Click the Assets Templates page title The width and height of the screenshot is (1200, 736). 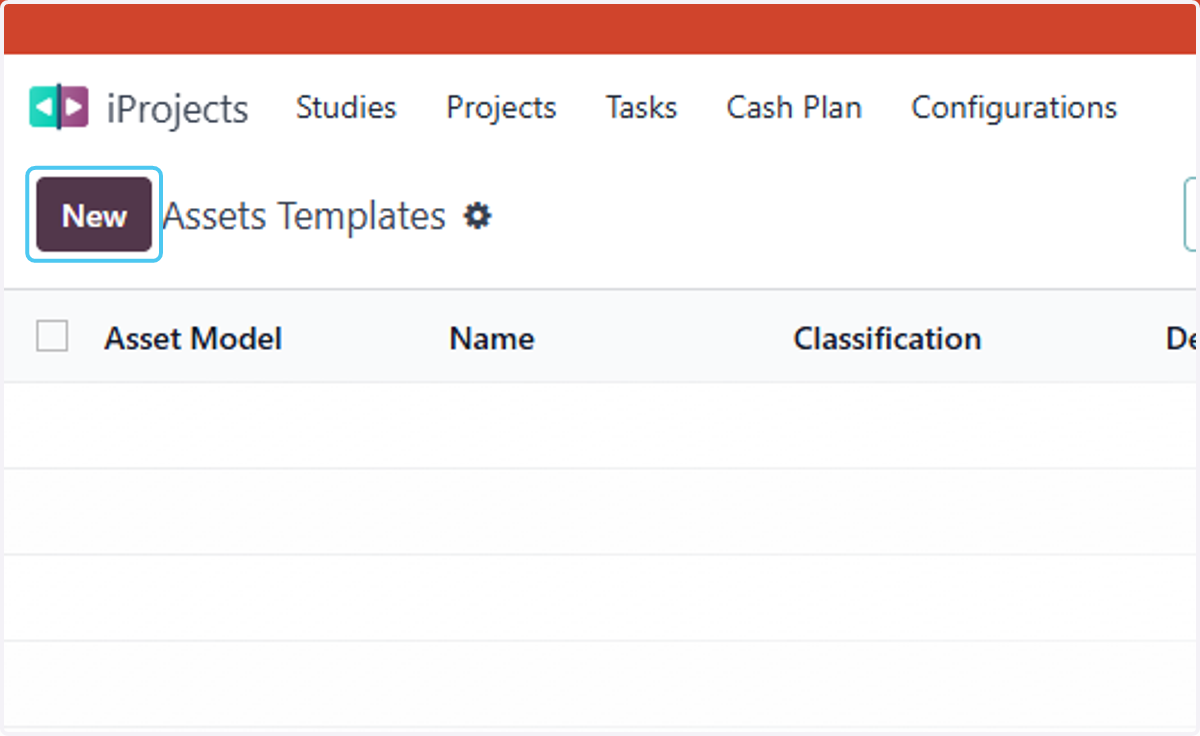coord(304,216)
